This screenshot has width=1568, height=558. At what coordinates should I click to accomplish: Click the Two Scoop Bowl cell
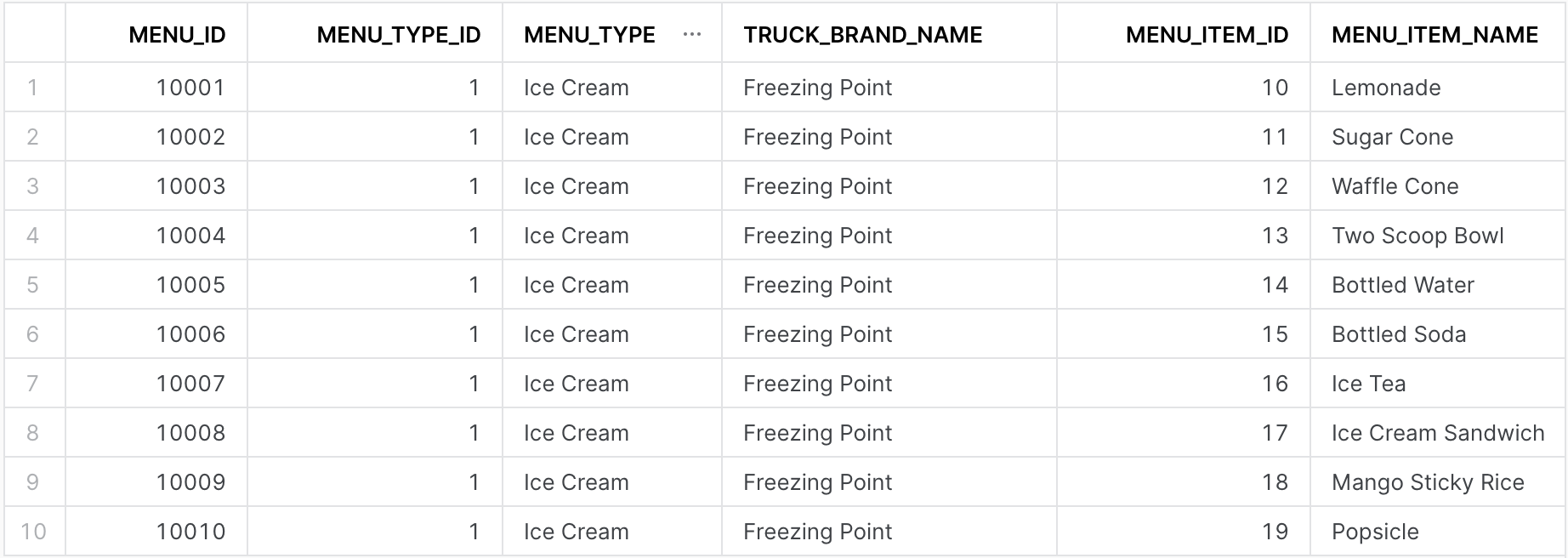1417,236
